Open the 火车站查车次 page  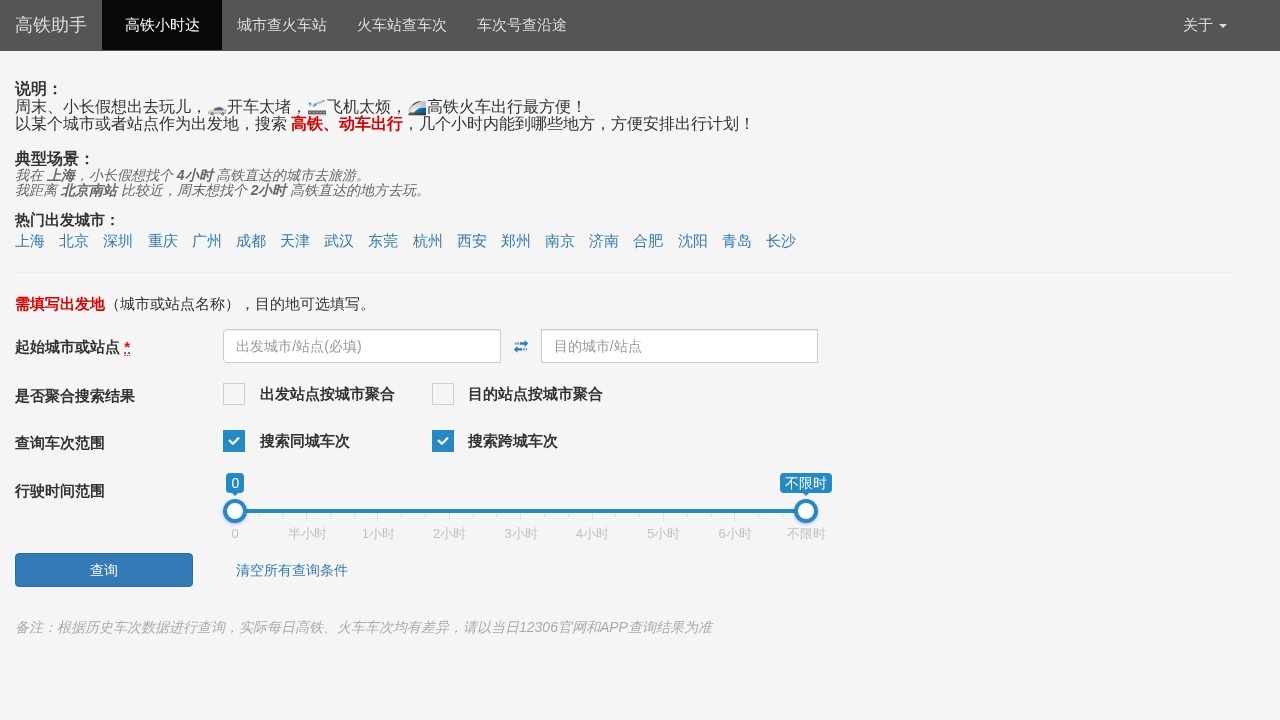coord(402,25)
